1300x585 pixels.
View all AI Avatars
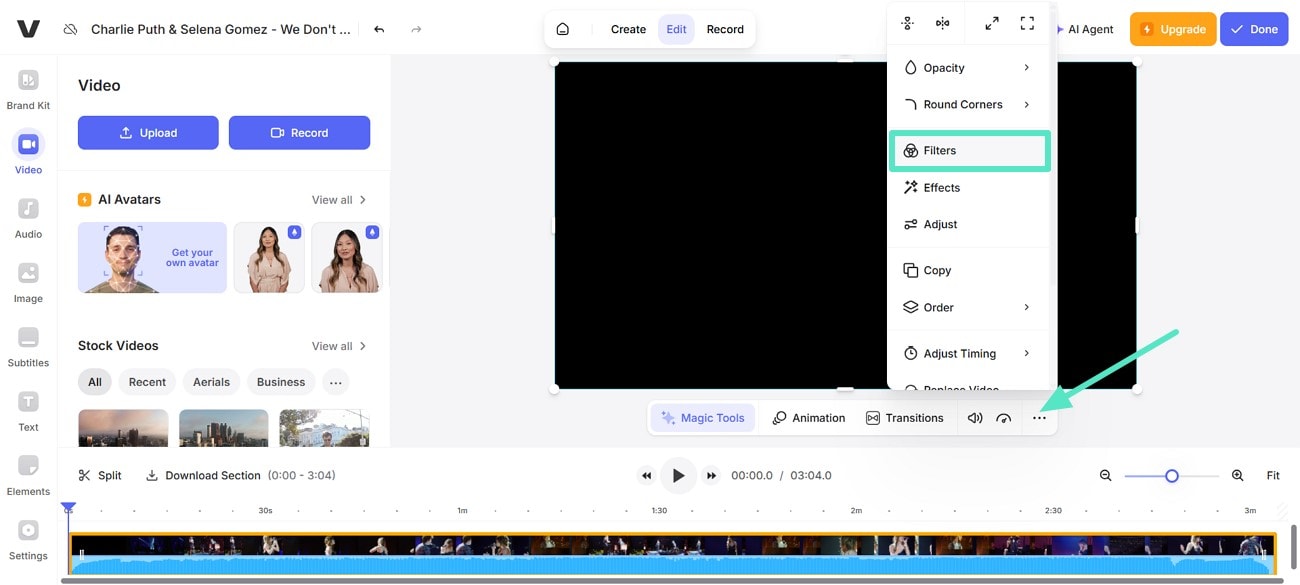(339, 200)
